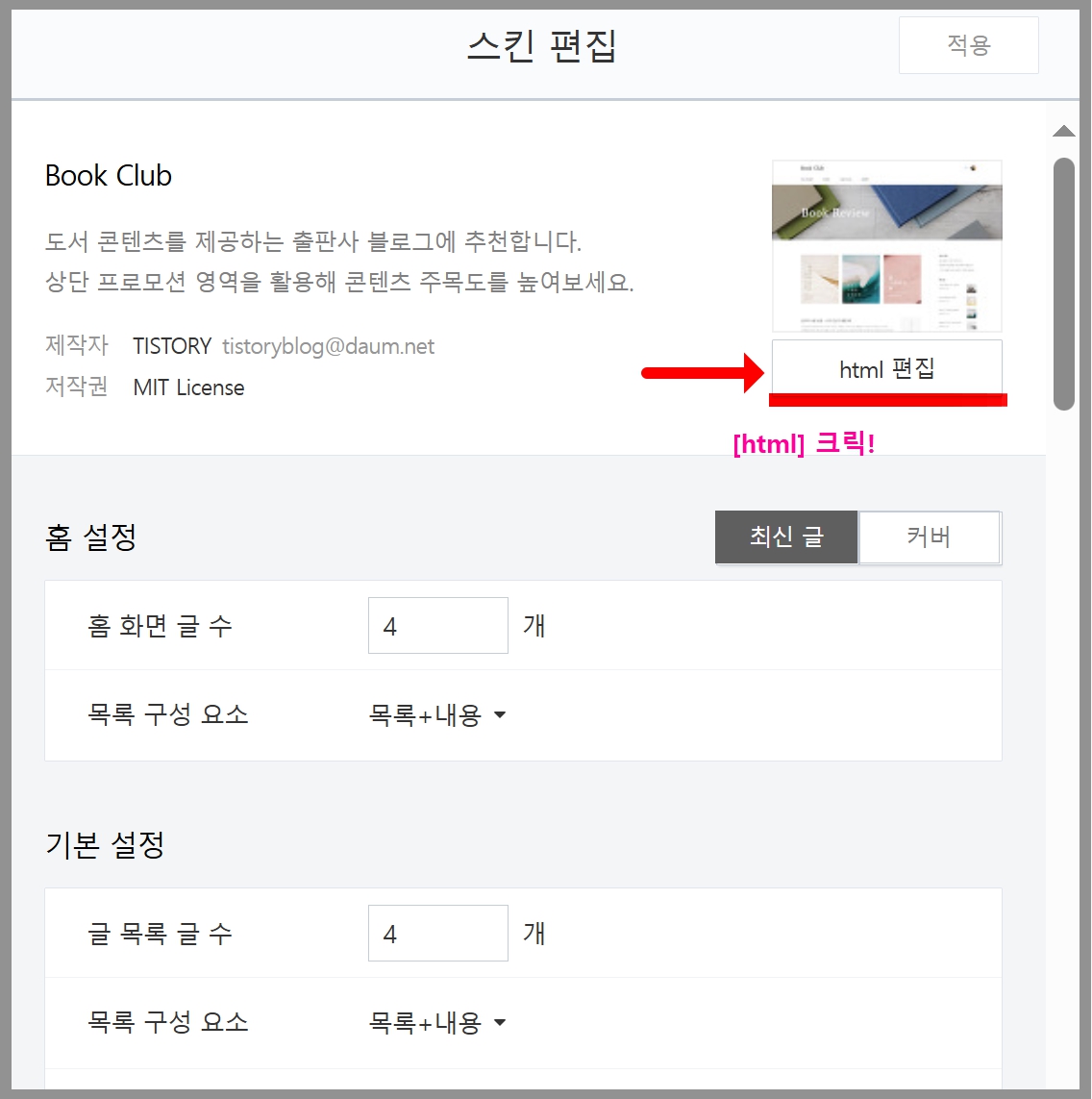Click the 스킨 편집 page title

click(x=542, y=46)
